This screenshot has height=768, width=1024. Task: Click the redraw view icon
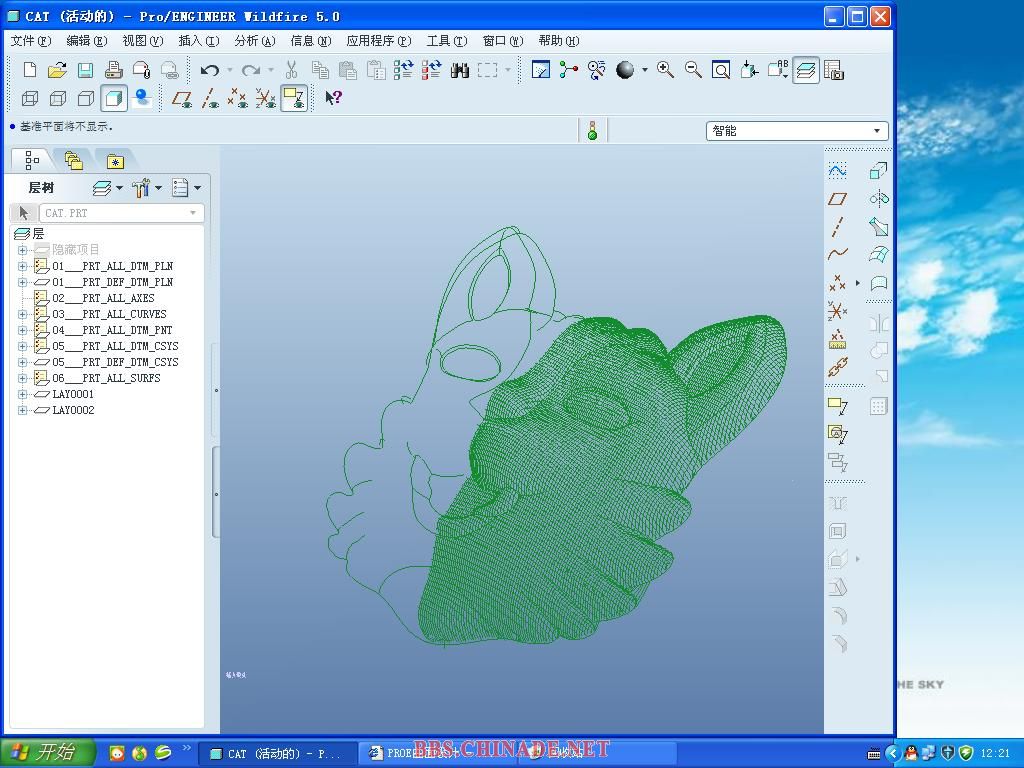point(540,70)
